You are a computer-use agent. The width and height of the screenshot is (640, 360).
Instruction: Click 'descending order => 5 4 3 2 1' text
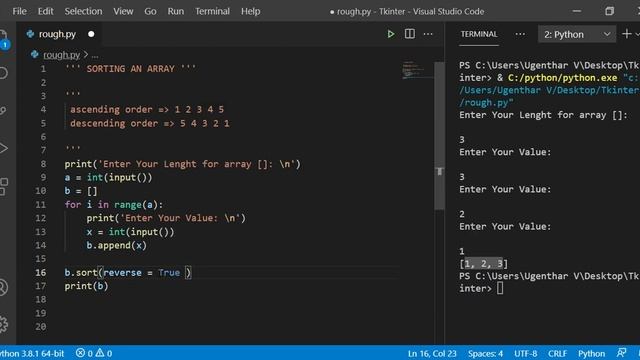(150, 123)
